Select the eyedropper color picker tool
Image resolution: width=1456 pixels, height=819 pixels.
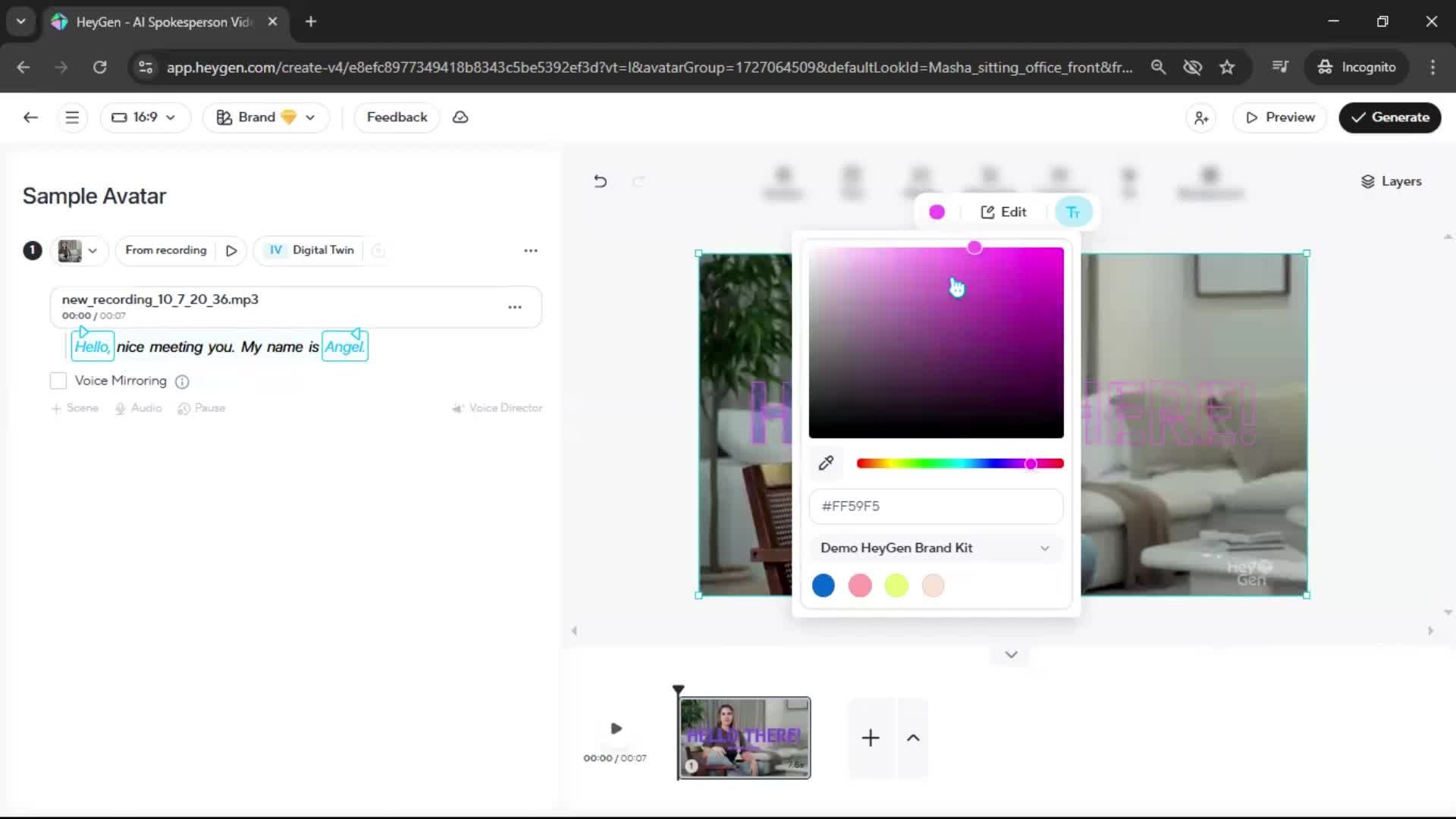pyautogui.click(x=826, y=463)
